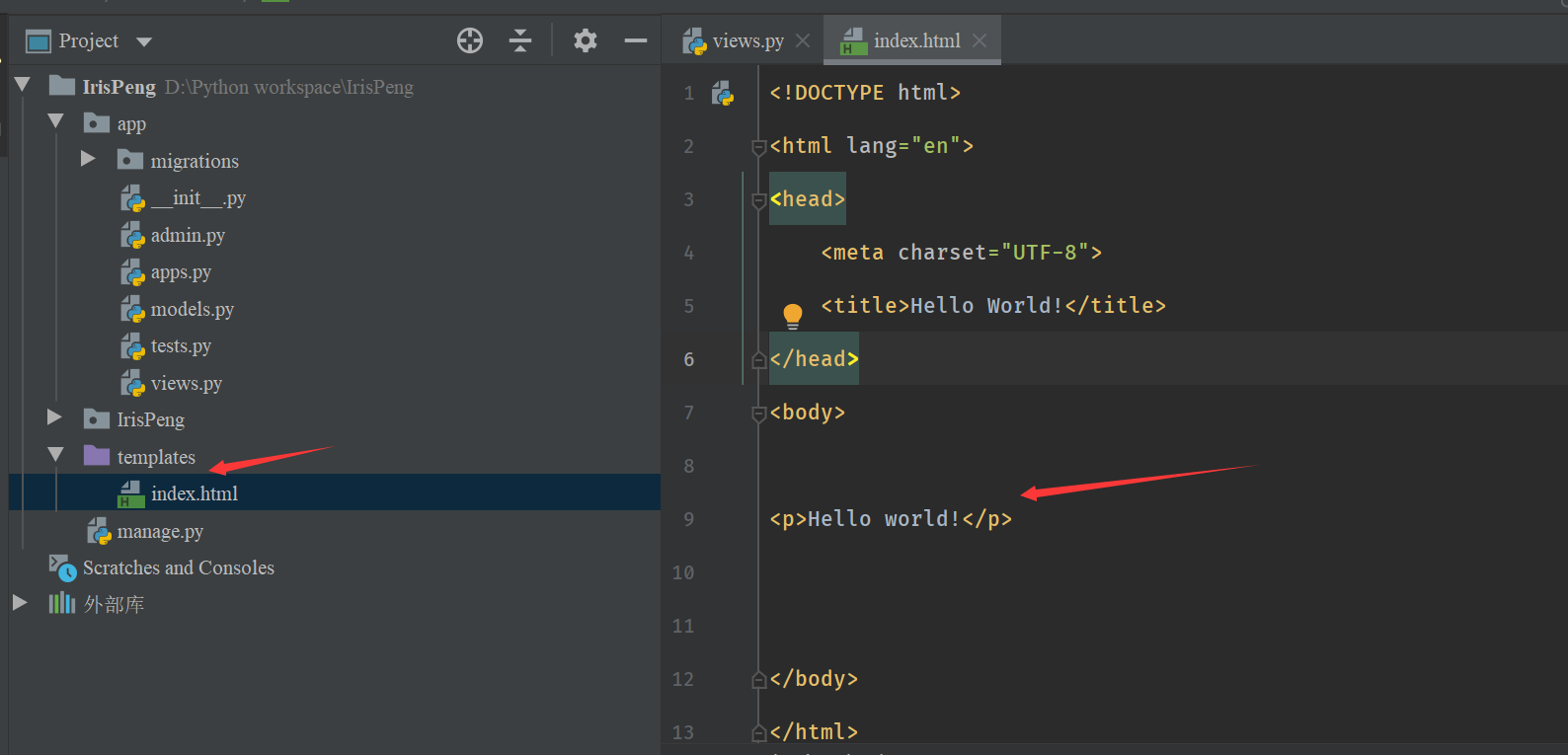Click the tests.py Python file icon
1568x755 pixels.
coord(132,346)
